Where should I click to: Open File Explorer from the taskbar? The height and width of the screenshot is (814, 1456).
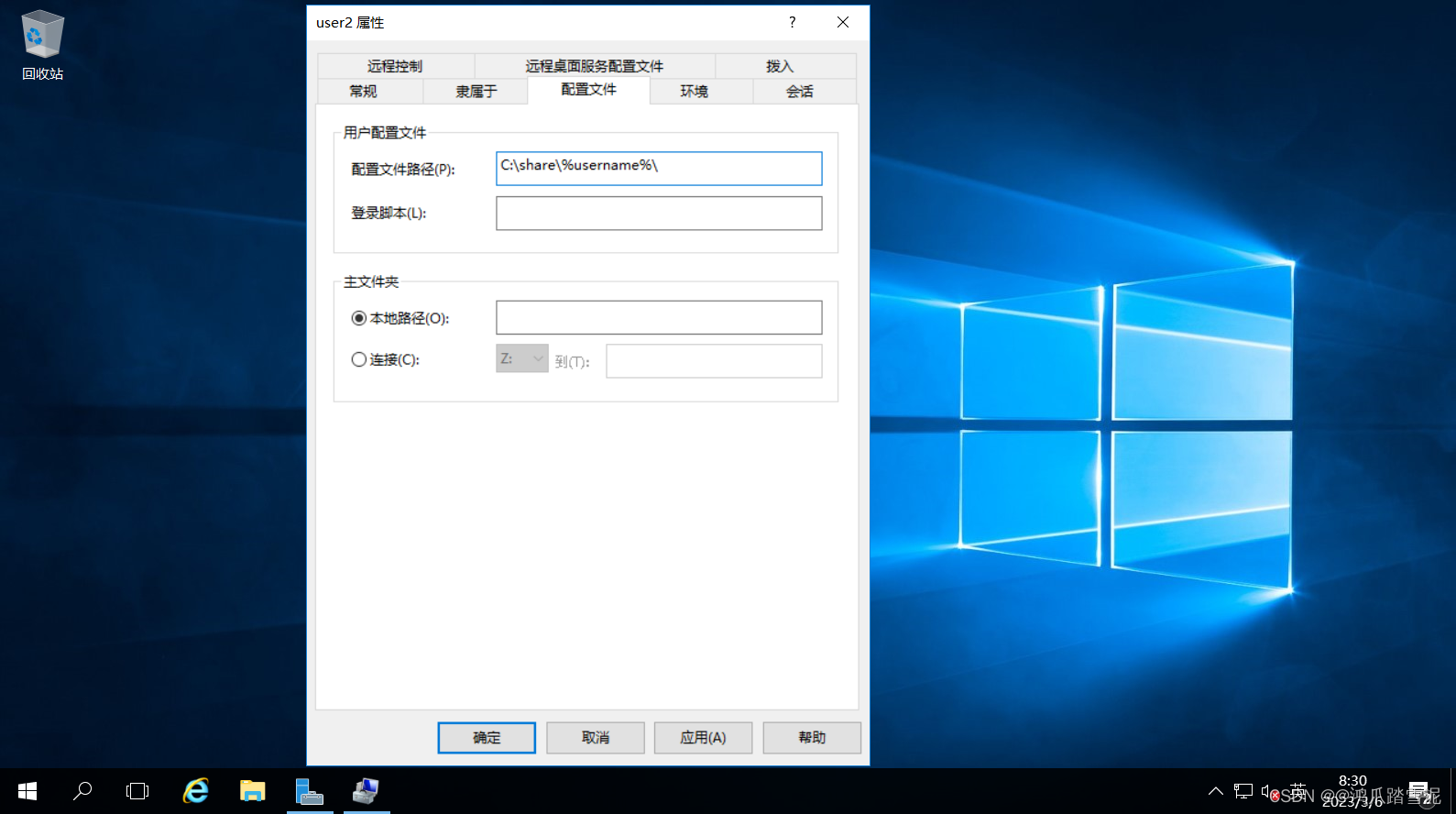tap(252, 791)
